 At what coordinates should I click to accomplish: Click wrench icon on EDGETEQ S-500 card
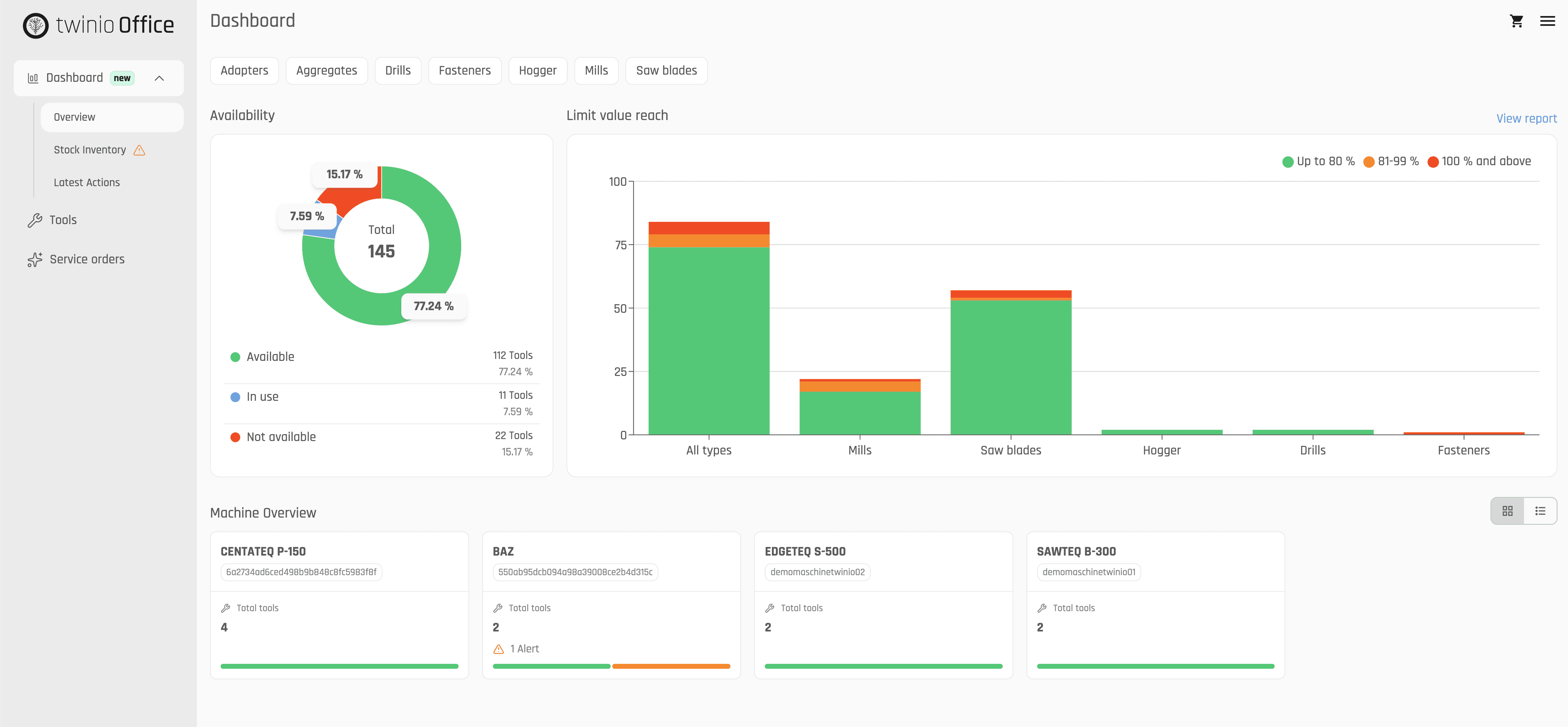pos(769,608)
